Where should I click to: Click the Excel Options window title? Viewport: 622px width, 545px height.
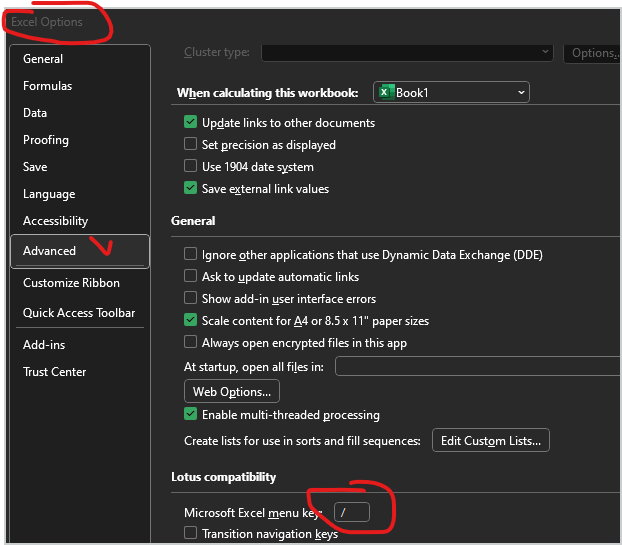click(47, 22)
